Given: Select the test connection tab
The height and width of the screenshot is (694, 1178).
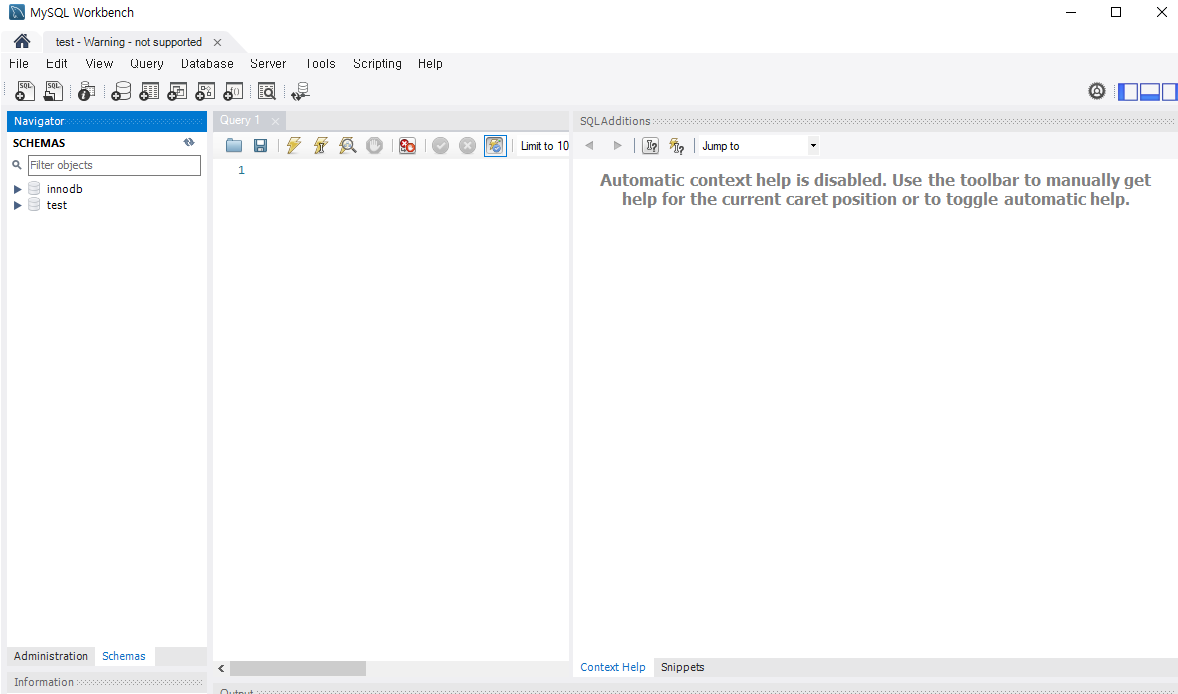Looking at the screenshot, I should tap(128, 42).
